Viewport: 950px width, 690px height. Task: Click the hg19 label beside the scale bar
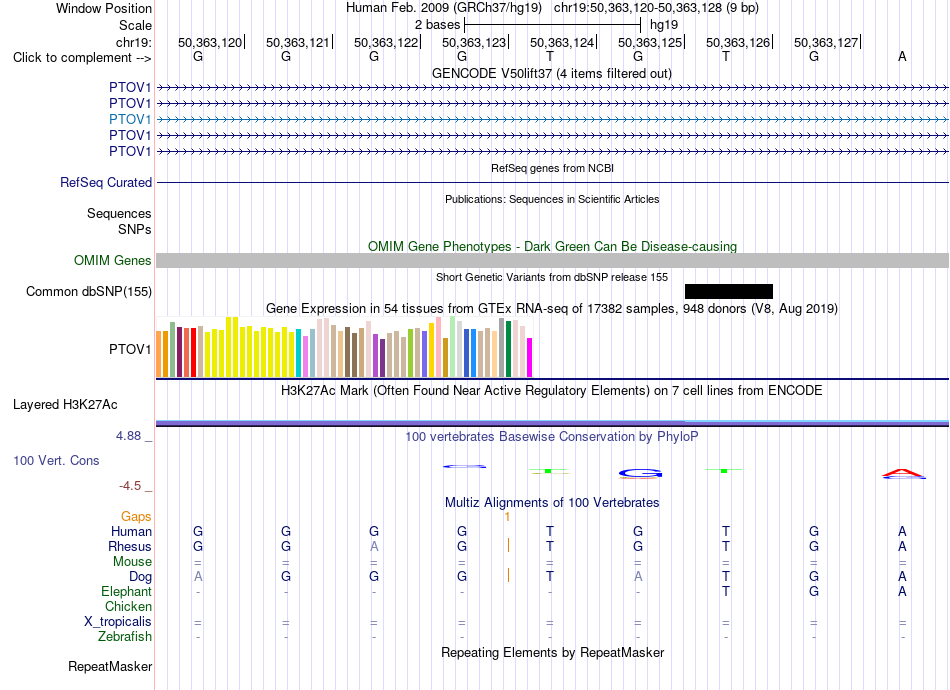[x=663, y=25]
